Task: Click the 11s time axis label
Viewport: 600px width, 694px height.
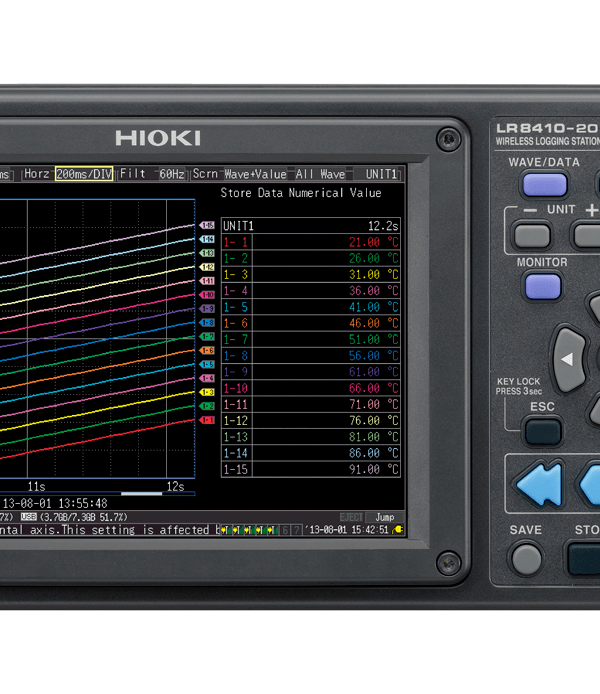Action: click(36, 486)
